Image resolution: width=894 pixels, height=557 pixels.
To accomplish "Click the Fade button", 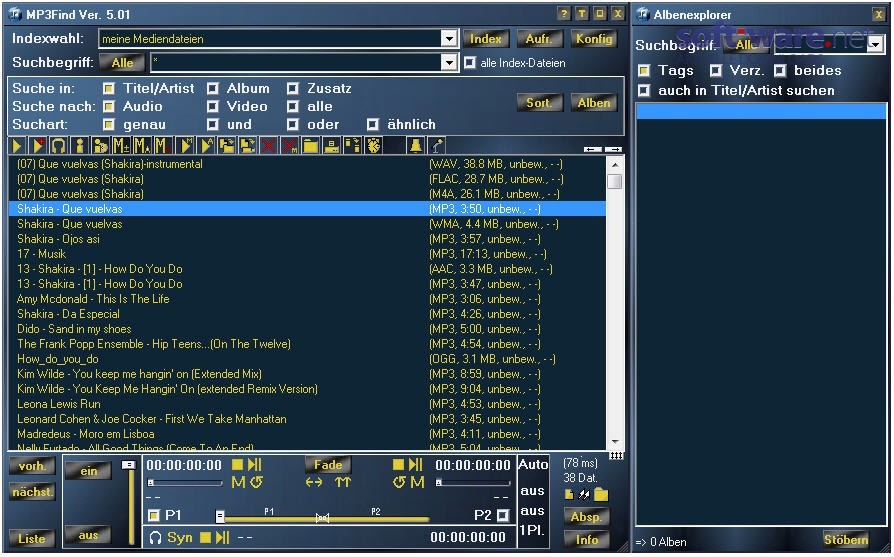I will point(328,465).
